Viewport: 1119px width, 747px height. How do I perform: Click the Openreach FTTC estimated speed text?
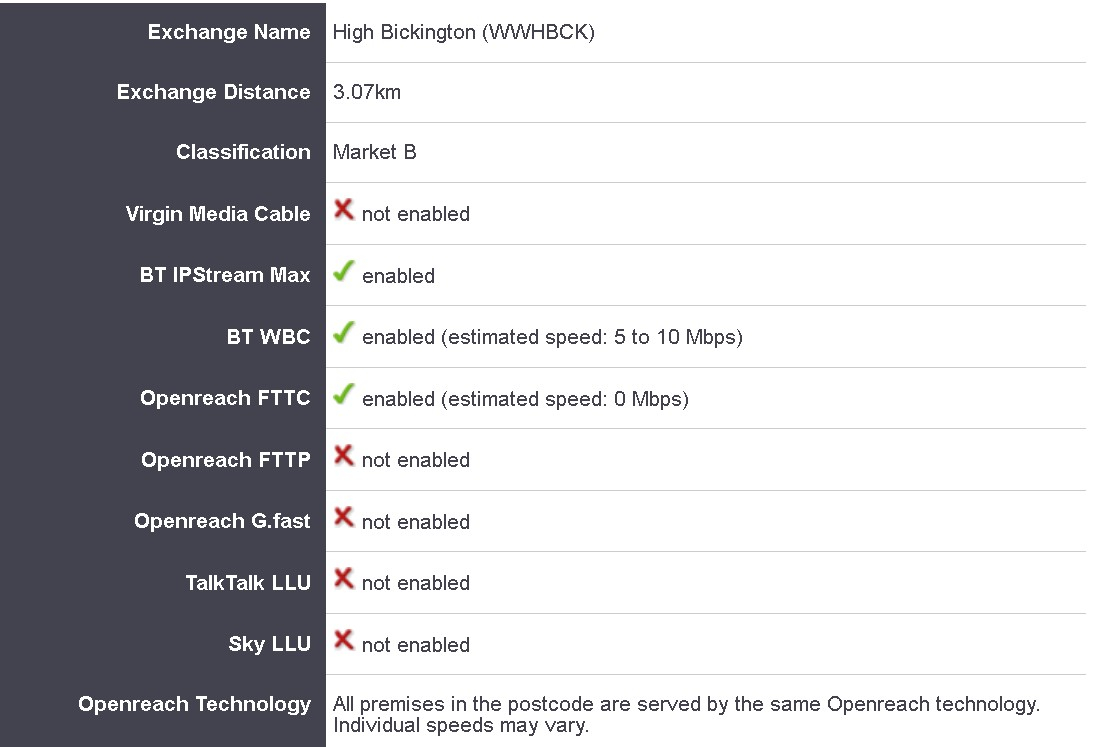click(525, 399)
